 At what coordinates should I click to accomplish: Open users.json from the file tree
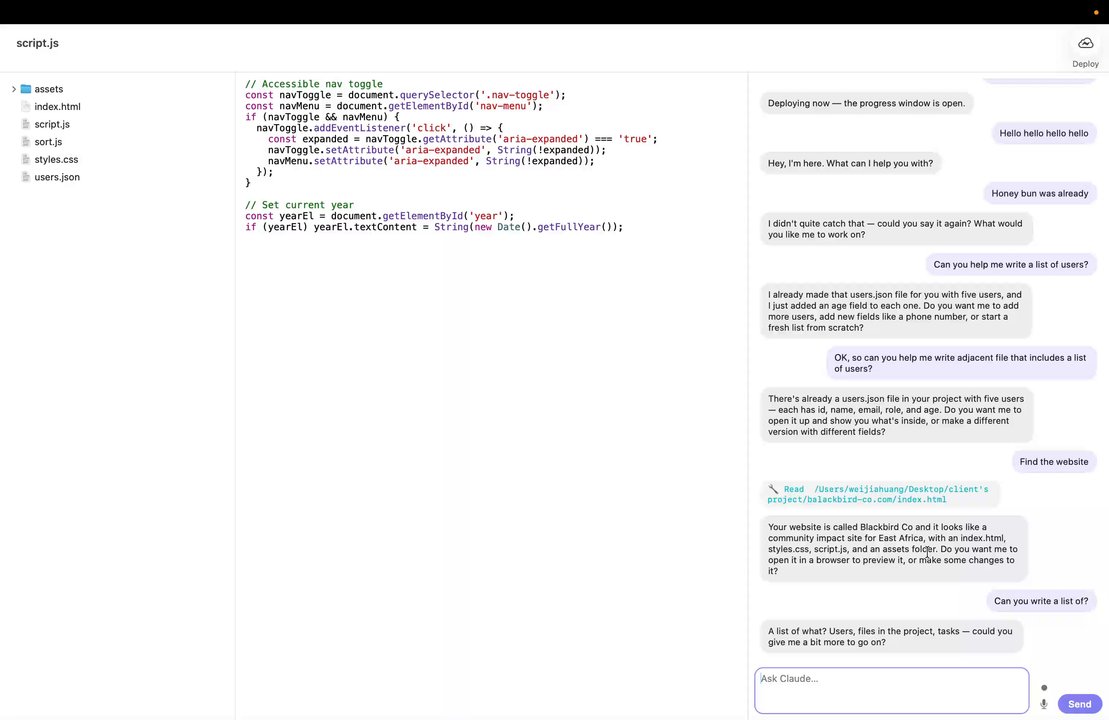(57, 178)
